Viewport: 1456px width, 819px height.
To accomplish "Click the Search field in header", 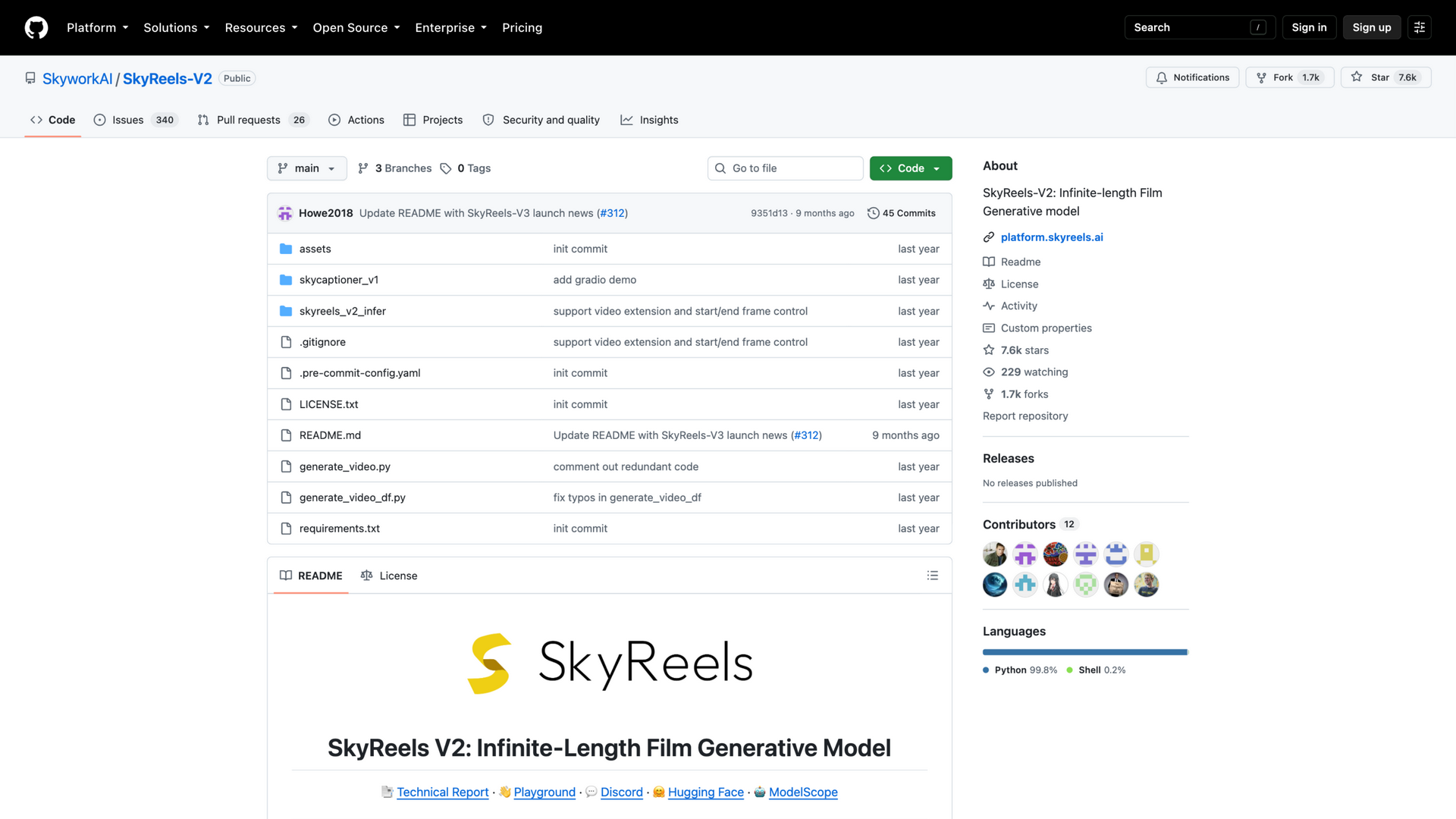I will [1200, 27].
